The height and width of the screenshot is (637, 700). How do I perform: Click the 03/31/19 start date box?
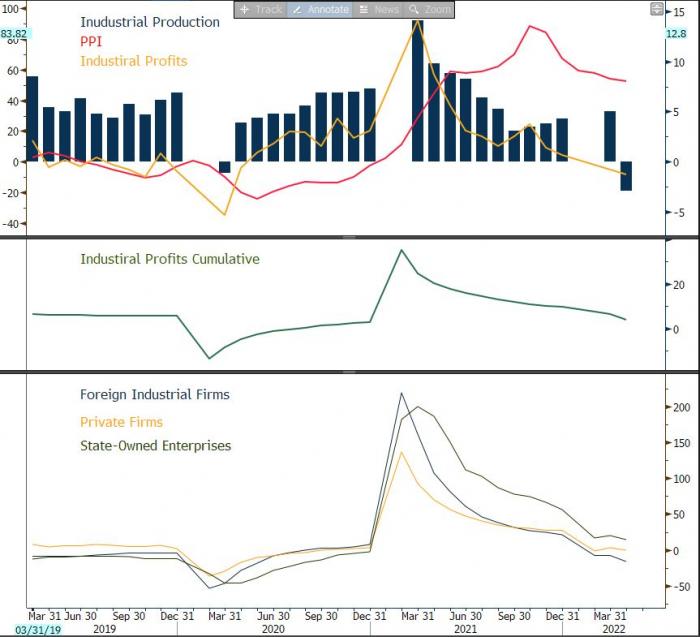[38, 630]
